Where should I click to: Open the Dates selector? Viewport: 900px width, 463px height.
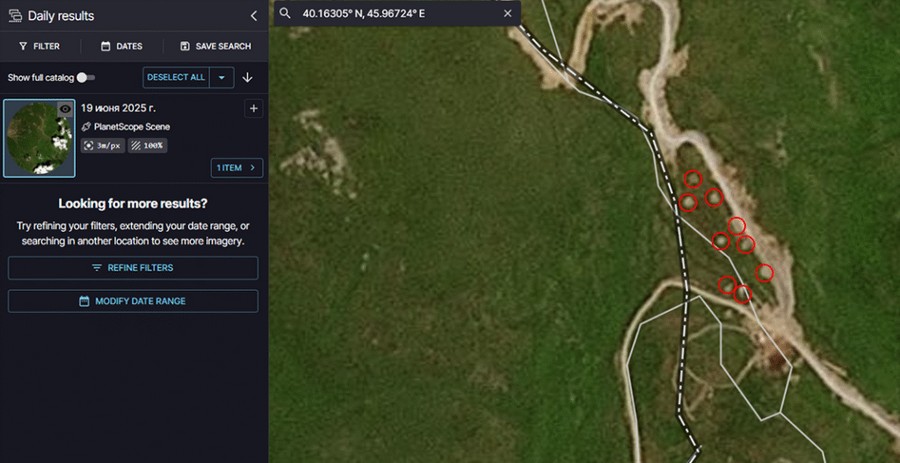(x=121, y=46)
